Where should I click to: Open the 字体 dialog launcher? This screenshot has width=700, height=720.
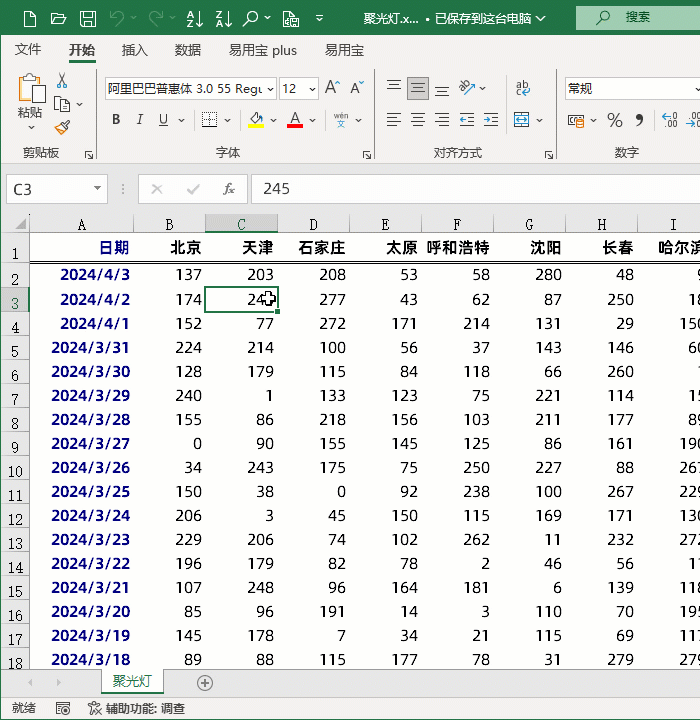pyautogui.click(x=367, y=155)
